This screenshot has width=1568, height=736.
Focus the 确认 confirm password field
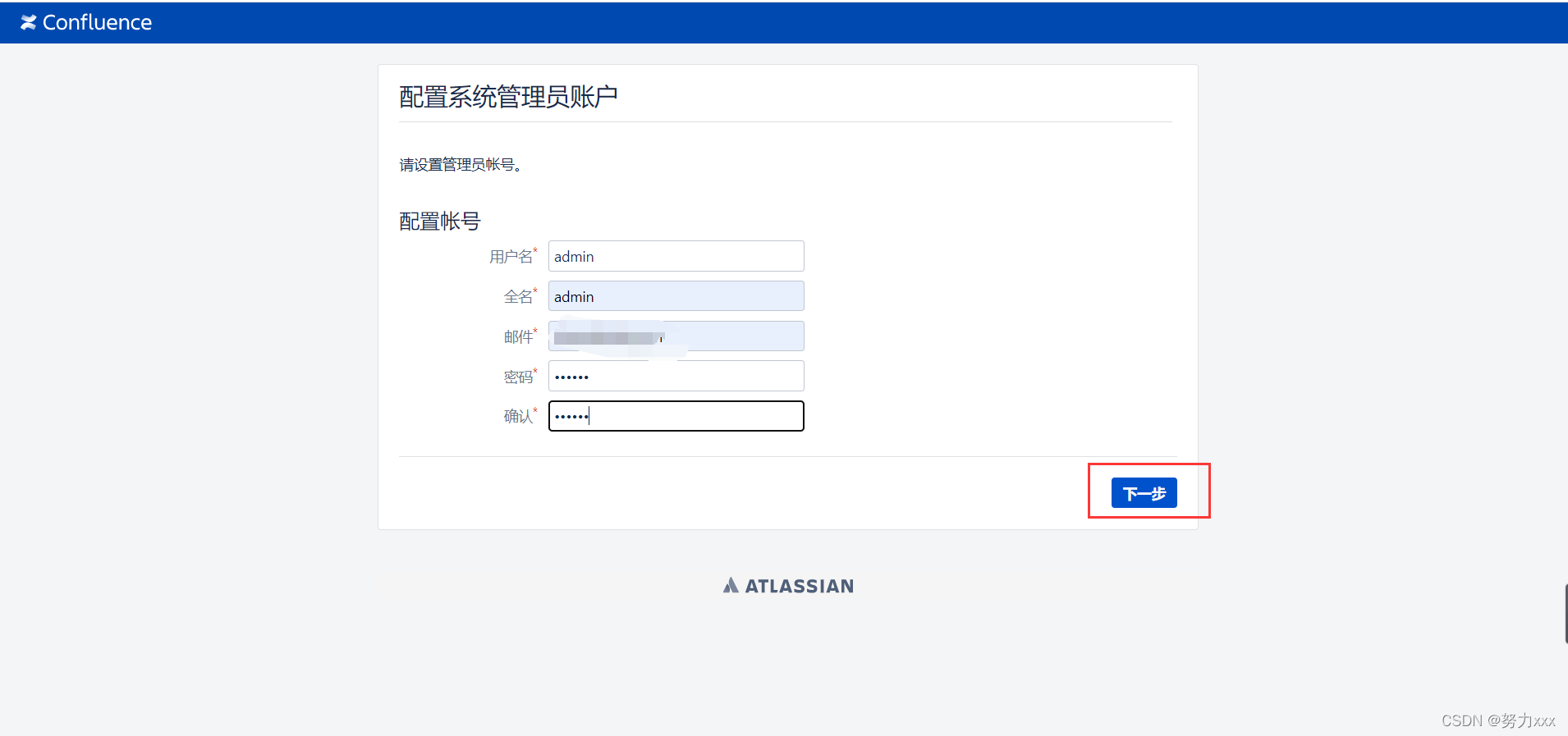676,416
